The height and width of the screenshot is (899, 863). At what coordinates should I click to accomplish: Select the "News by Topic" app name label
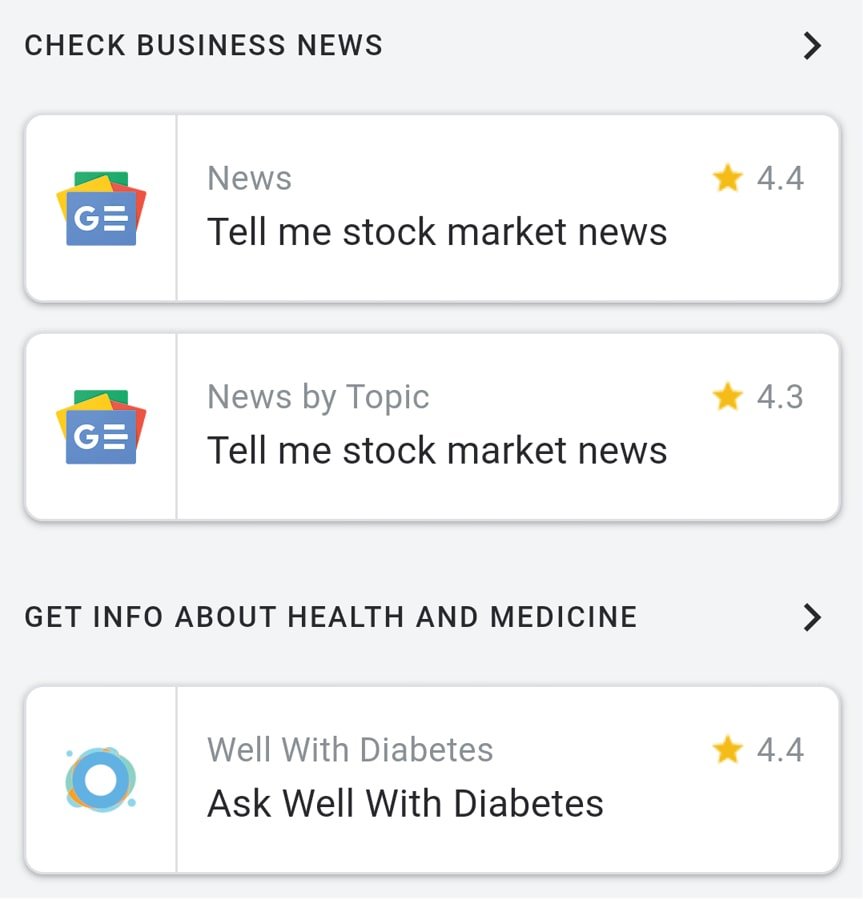318,398
